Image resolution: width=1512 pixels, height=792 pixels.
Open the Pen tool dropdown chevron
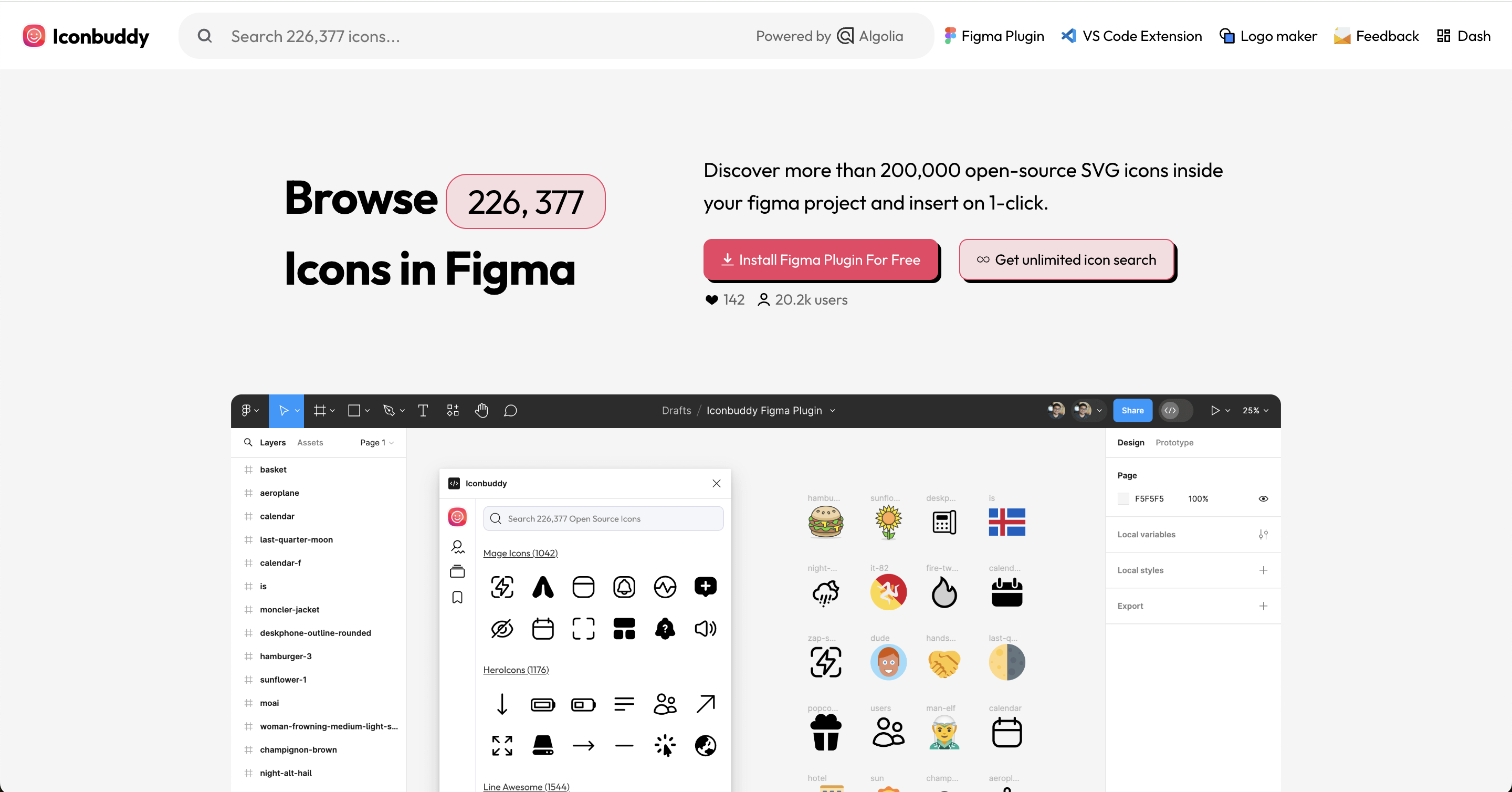tap(402, 410)
